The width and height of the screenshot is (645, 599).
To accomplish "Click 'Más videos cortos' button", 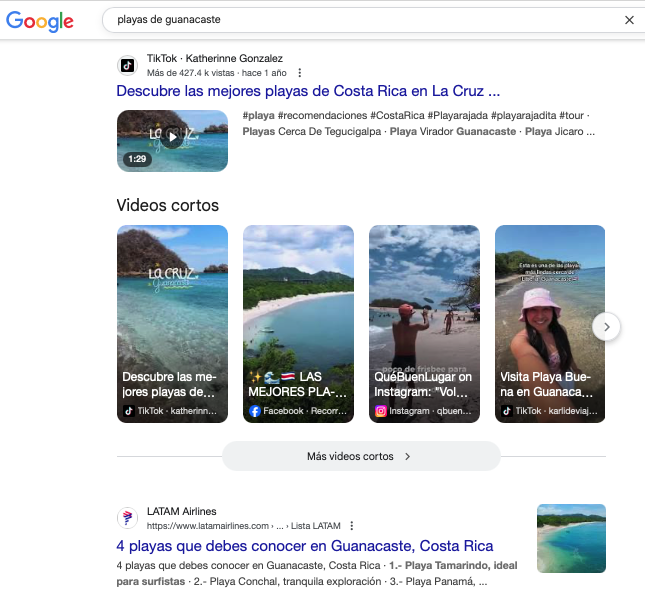I will (x=361, y=456).
